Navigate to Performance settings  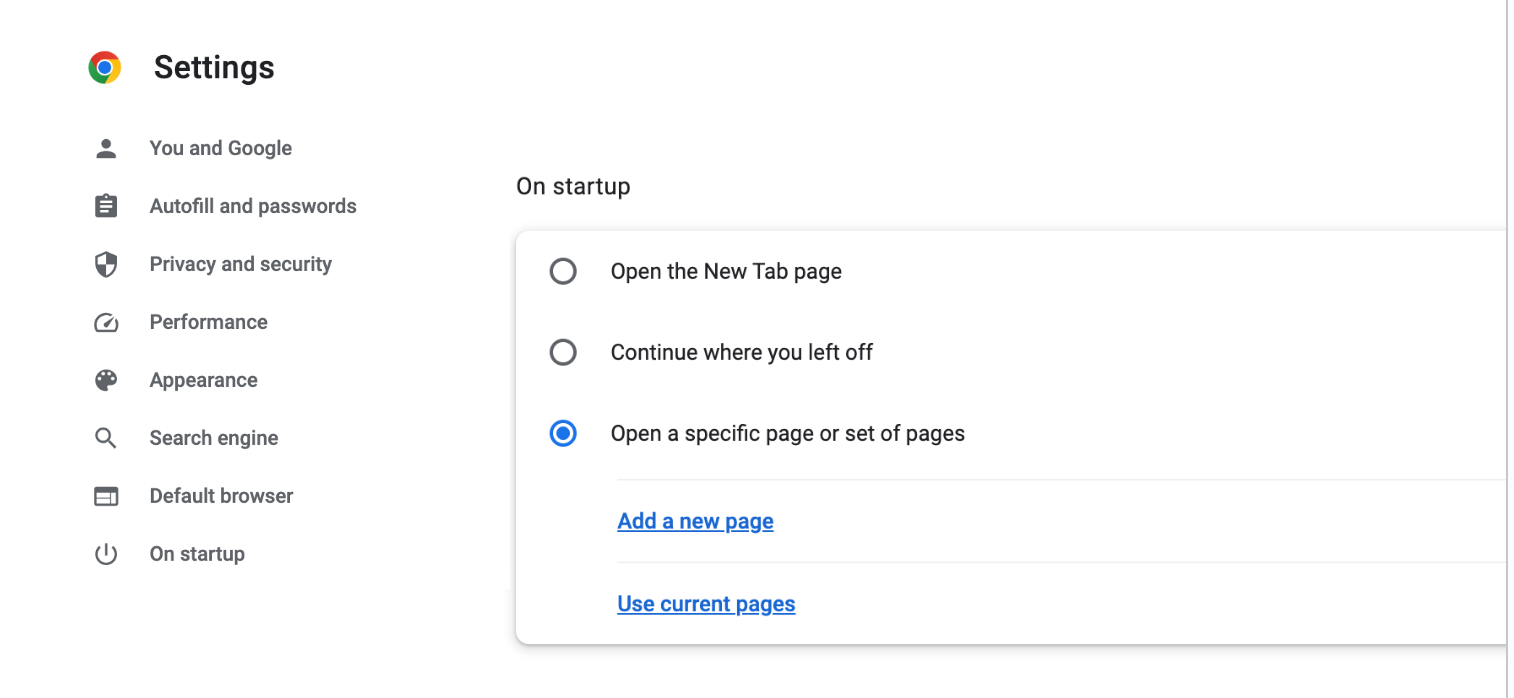209,322
